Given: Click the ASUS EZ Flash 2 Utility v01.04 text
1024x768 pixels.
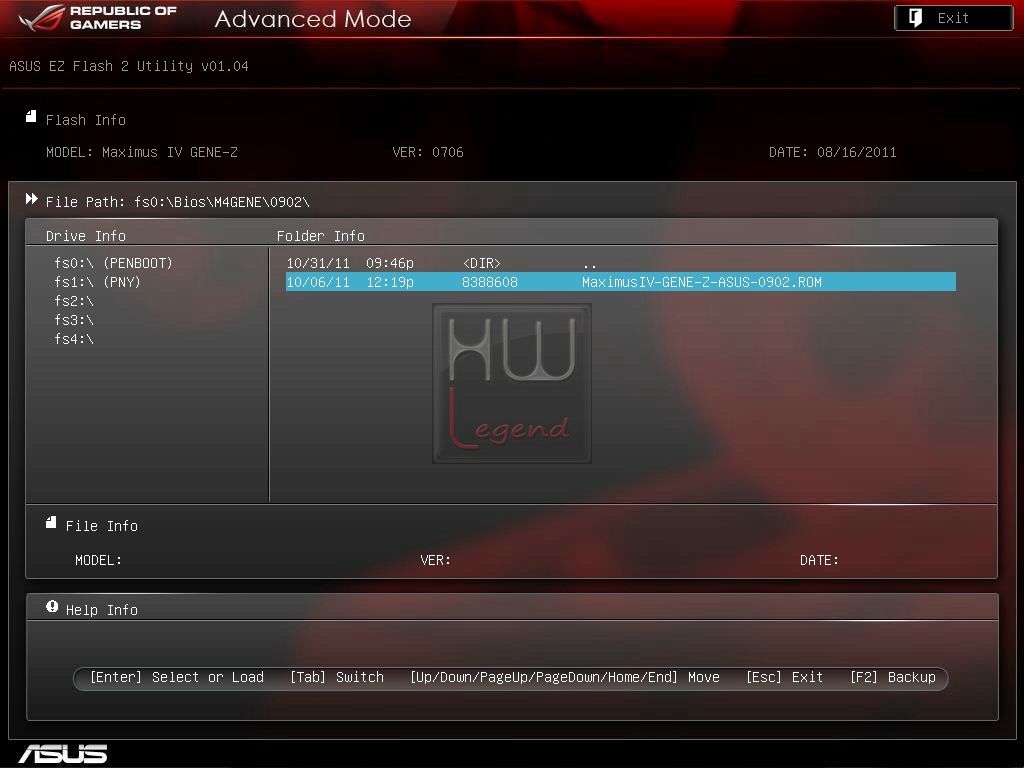Looking at the screenshot, I should point(129,66).
